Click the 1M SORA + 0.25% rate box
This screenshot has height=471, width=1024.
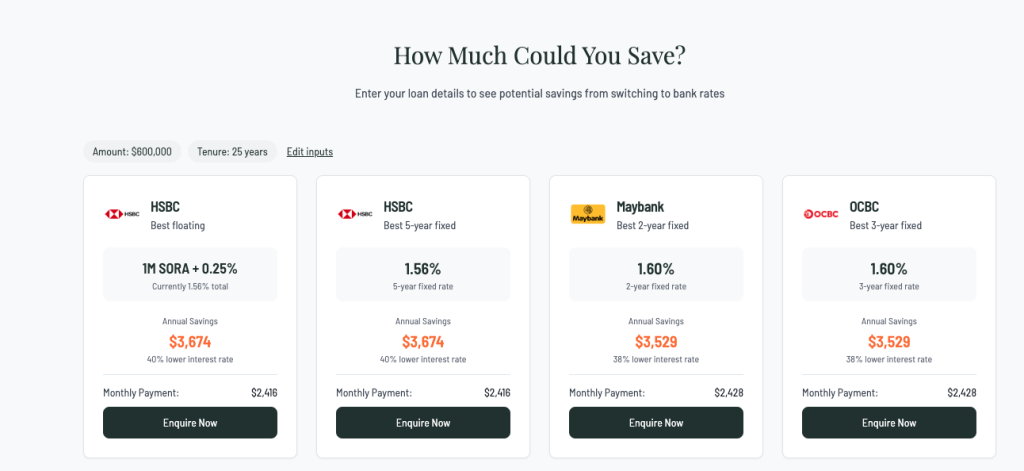point(190,275)
